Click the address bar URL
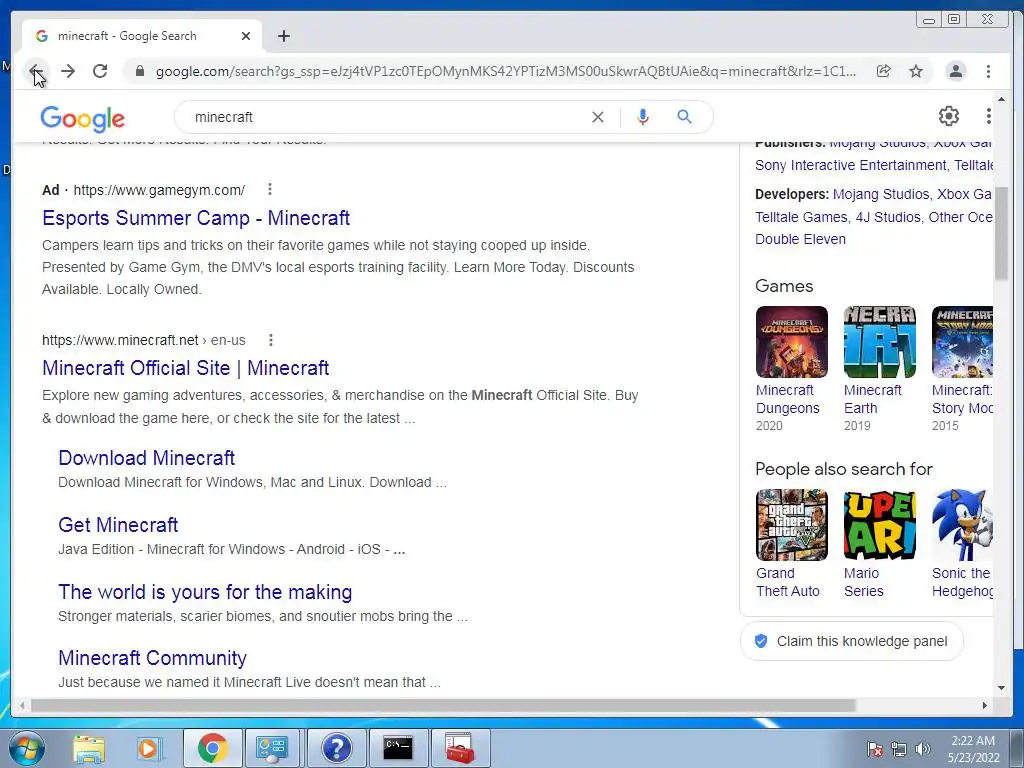Image resolution: width=1024 pixels, height=768 pixels. tap(506, 71)
